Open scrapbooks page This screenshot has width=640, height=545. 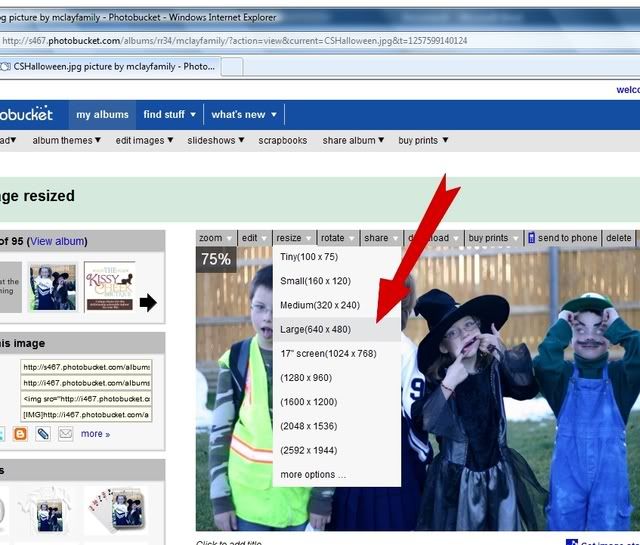coord(282,140)
